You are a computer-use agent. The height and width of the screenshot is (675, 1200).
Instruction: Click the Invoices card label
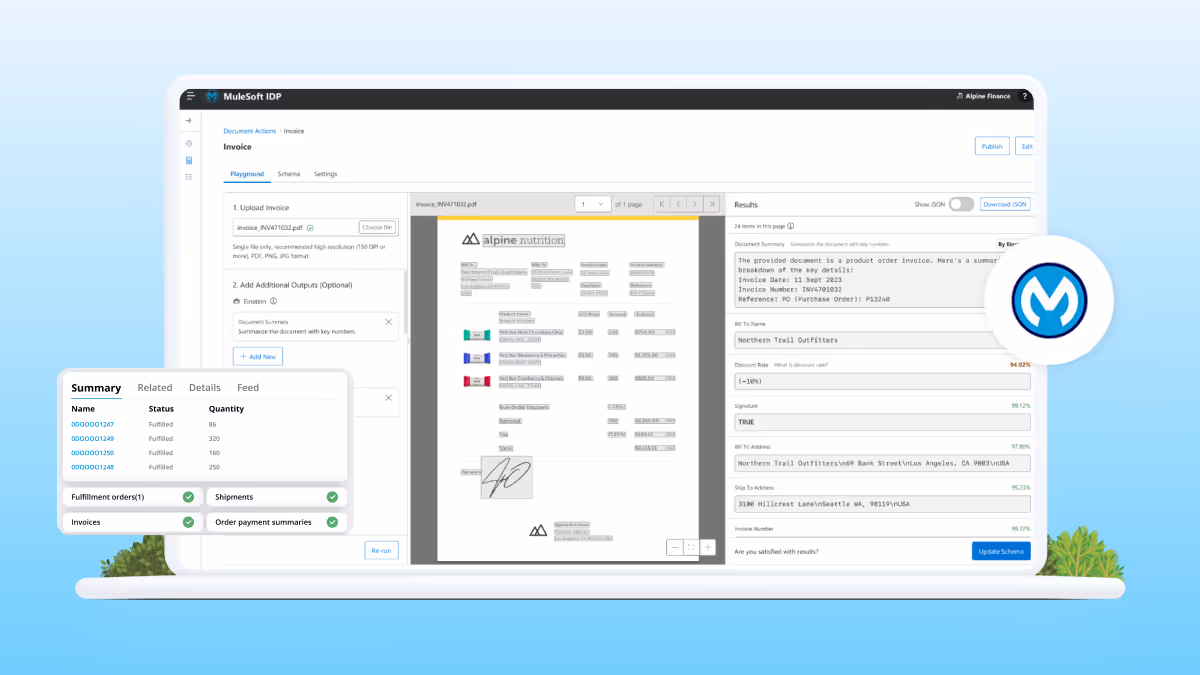pos(85,522)
